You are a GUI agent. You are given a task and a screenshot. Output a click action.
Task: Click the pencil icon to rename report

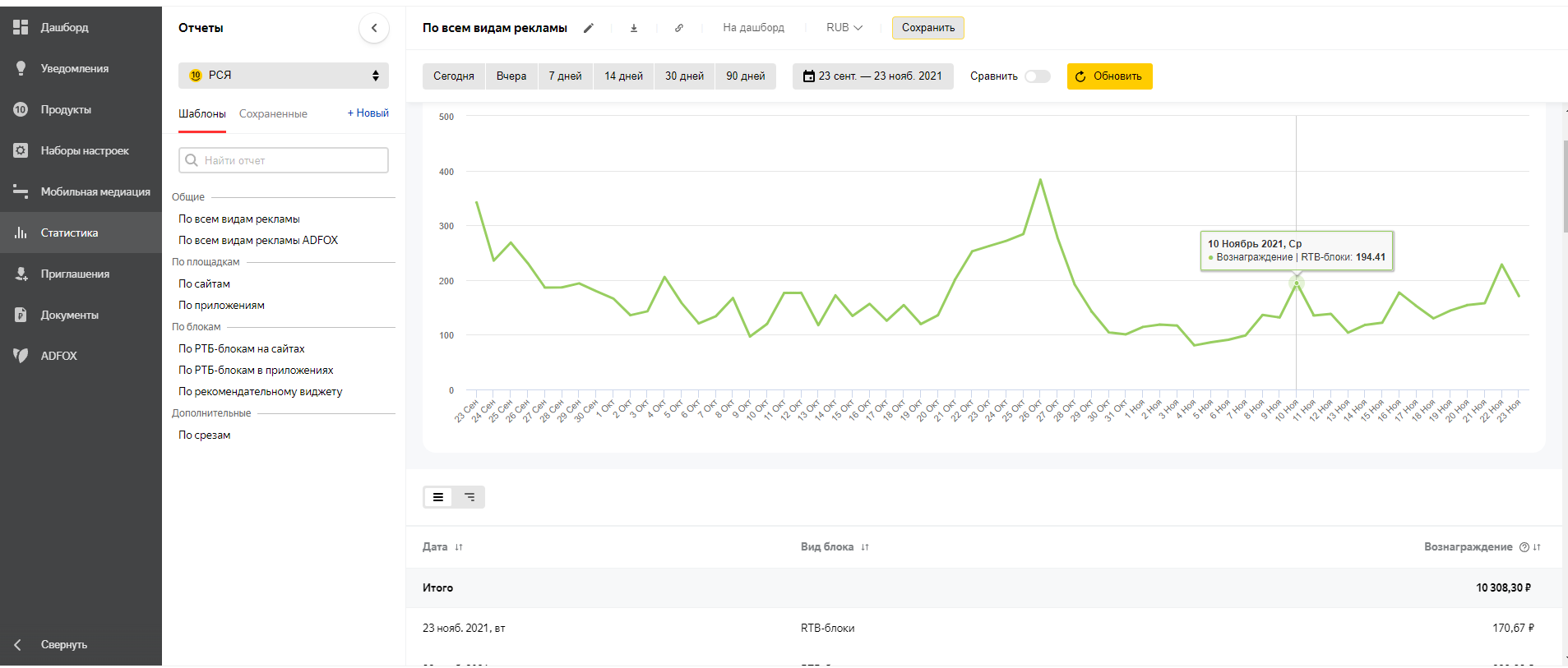click(x=589, y=28)
